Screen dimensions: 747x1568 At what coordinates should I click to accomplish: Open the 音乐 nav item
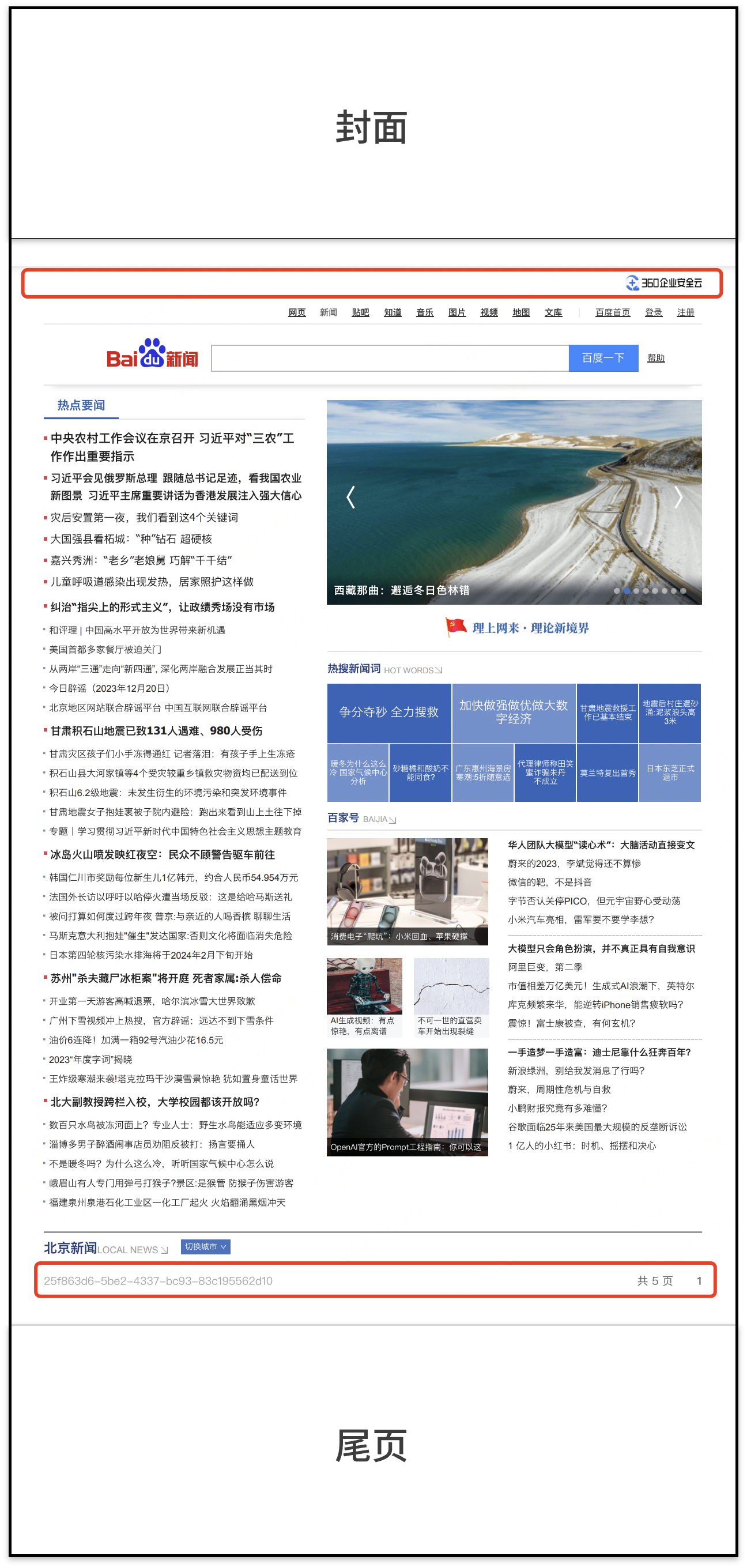coord(425,312)
